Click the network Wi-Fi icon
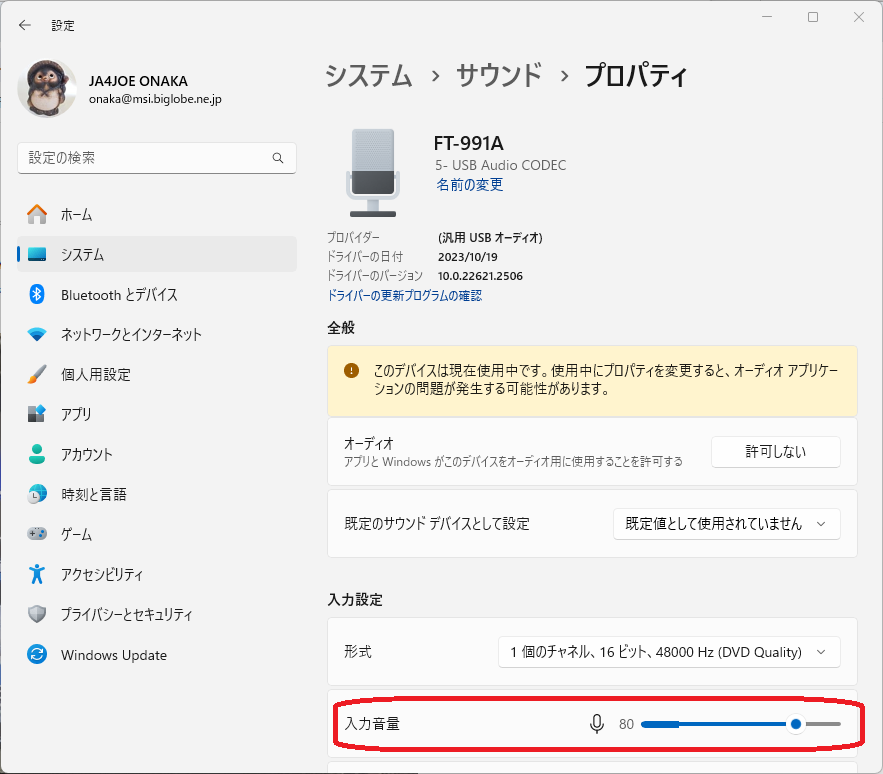 point(37,334)
